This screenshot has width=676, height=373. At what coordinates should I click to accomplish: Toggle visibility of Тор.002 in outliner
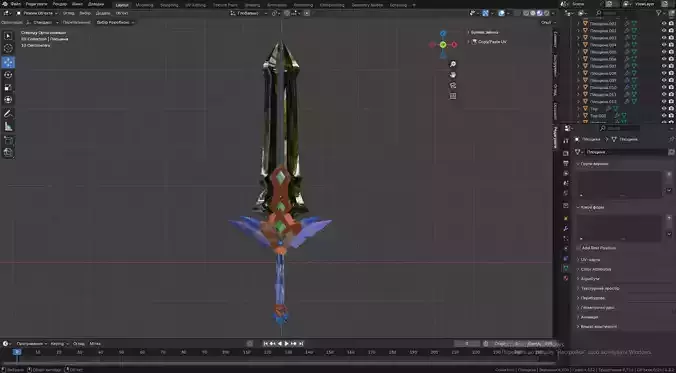664,116
